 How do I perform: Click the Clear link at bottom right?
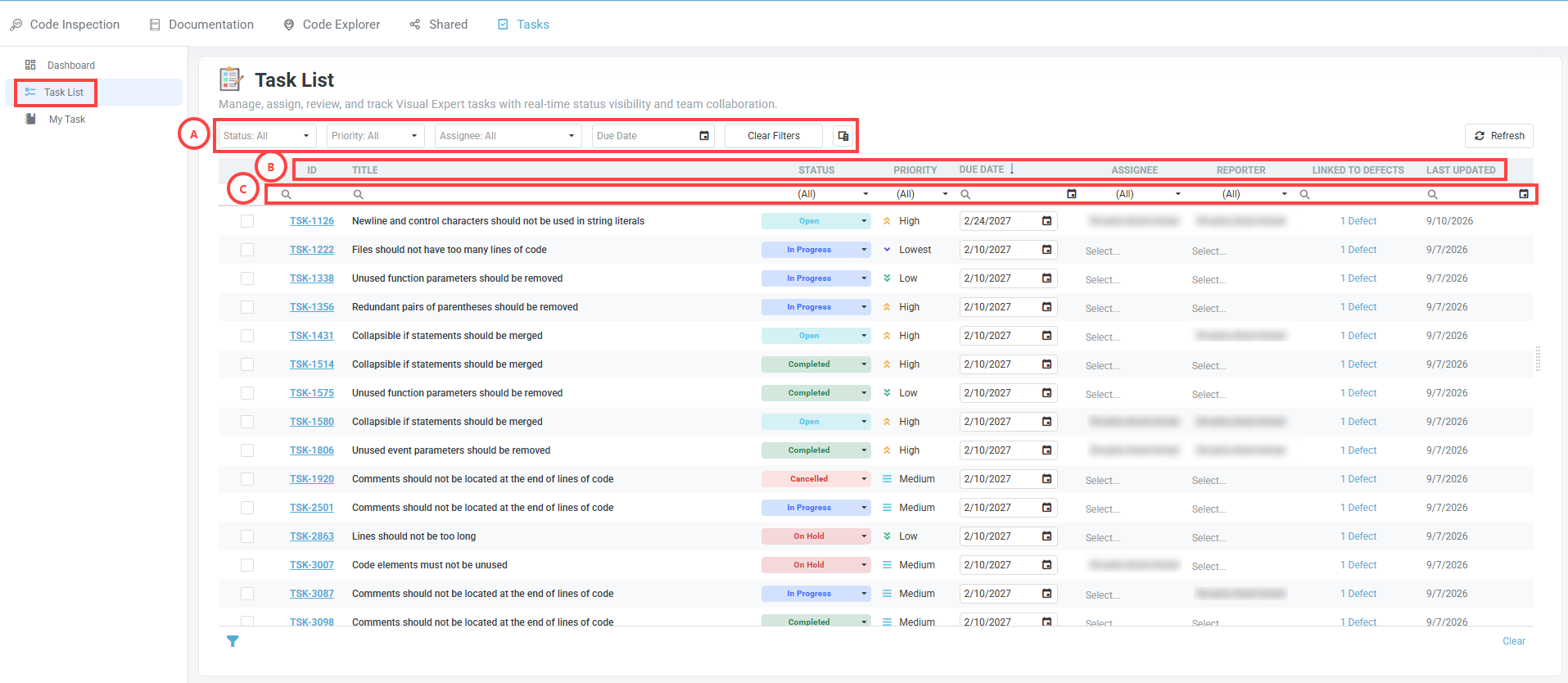click(x=1514, y=641)
